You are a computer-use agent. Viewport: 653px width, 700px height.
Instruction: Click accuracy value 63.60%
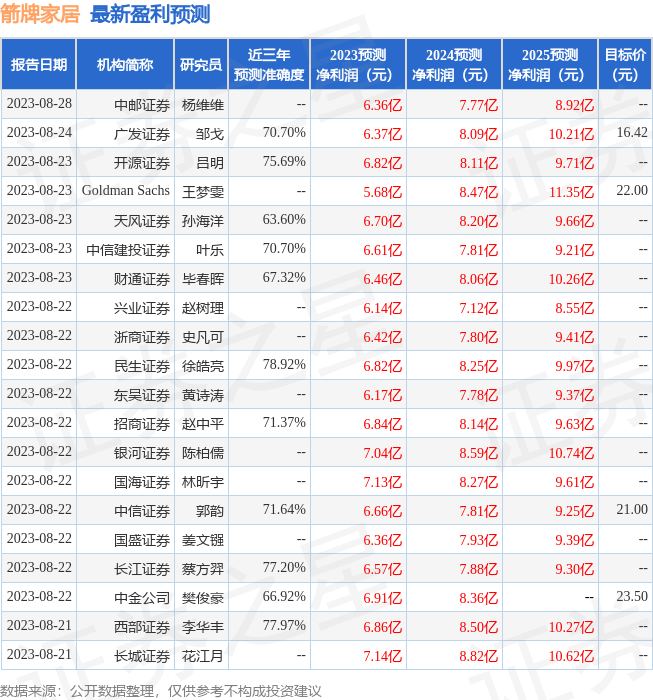click(x=284, y=219)
